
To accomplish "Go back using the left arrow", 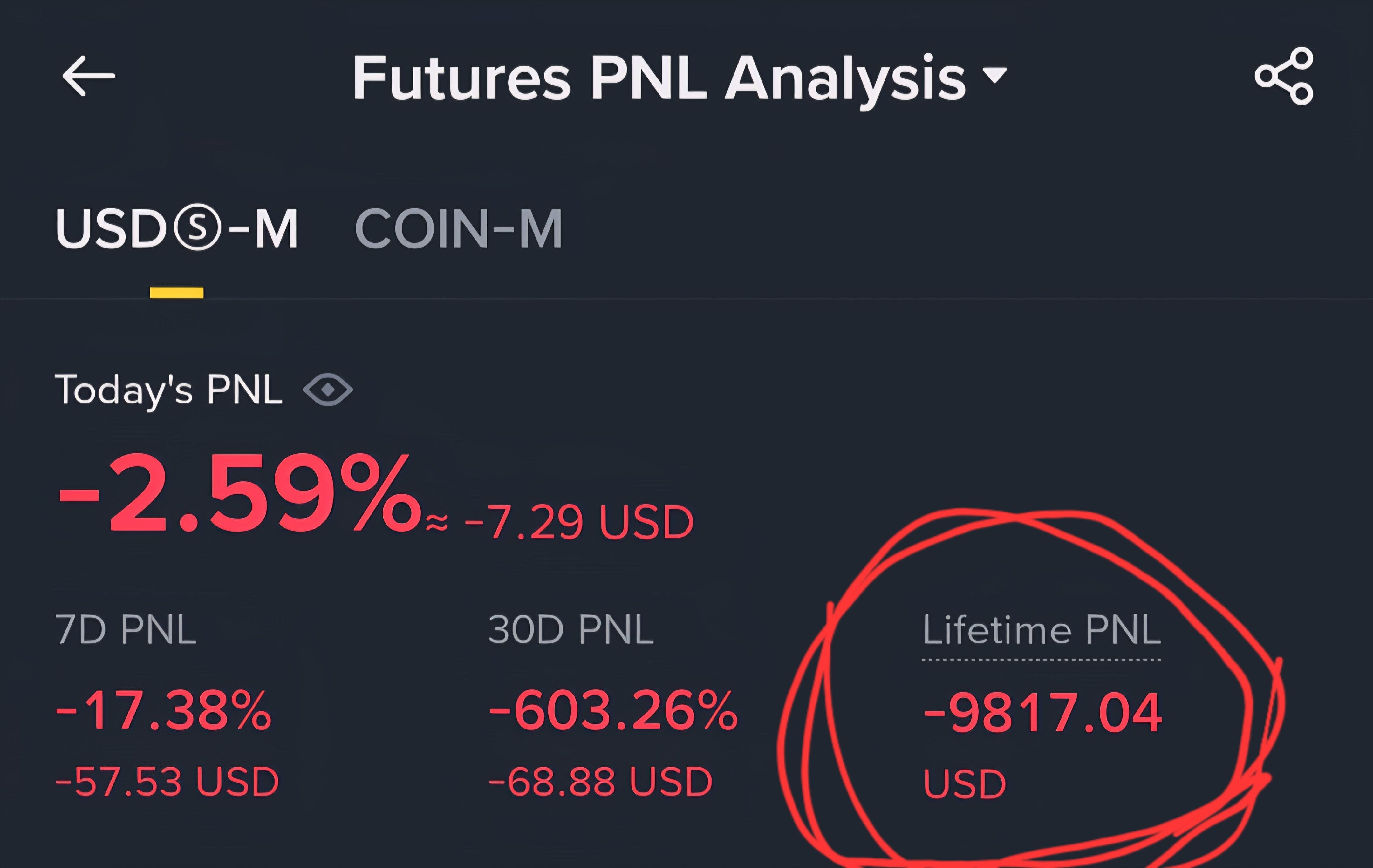I will click(x=88, y=76).
